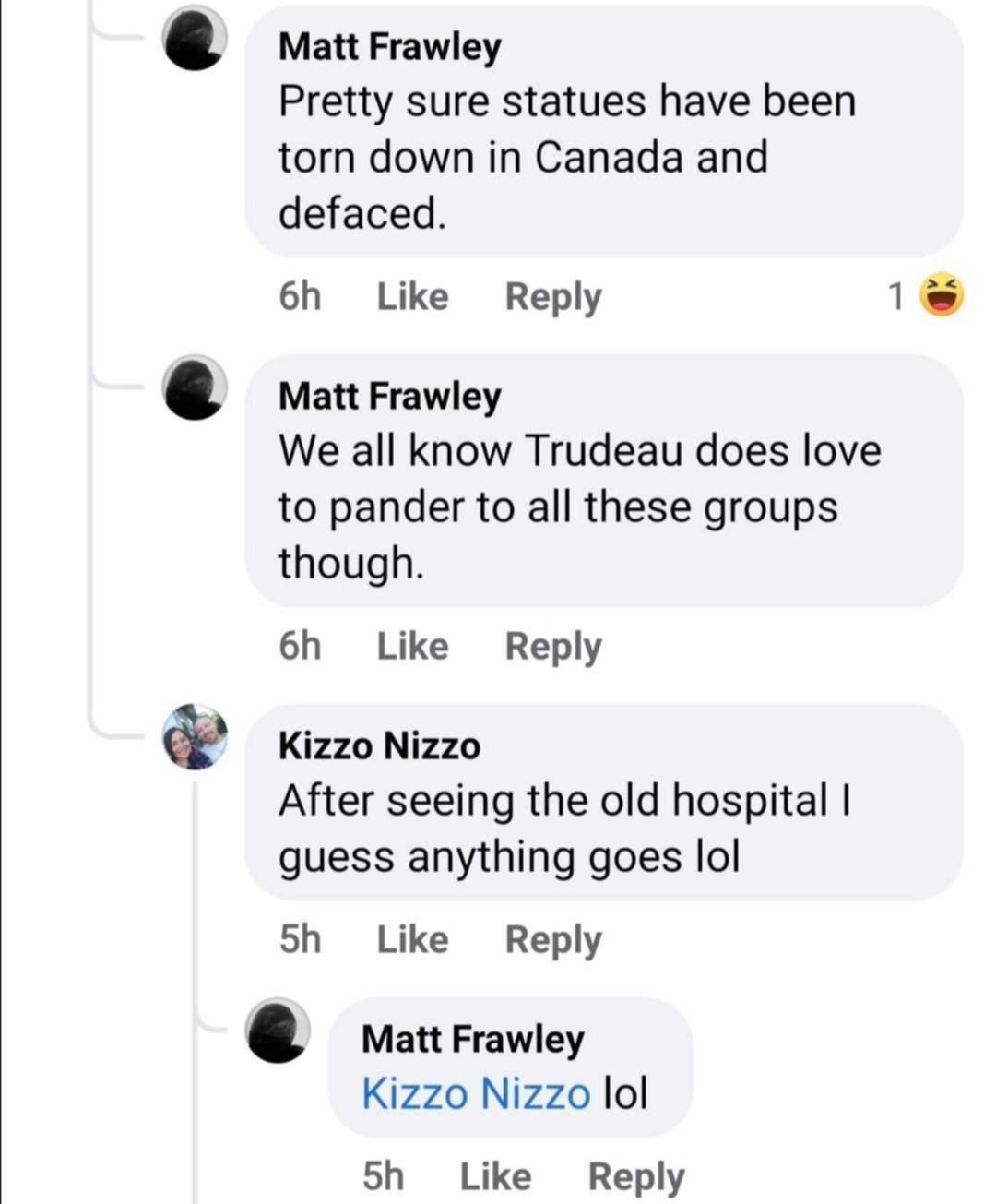Reply to the statues torn down comment
This screenshot has width=996, height=1204.
[552, 297]
